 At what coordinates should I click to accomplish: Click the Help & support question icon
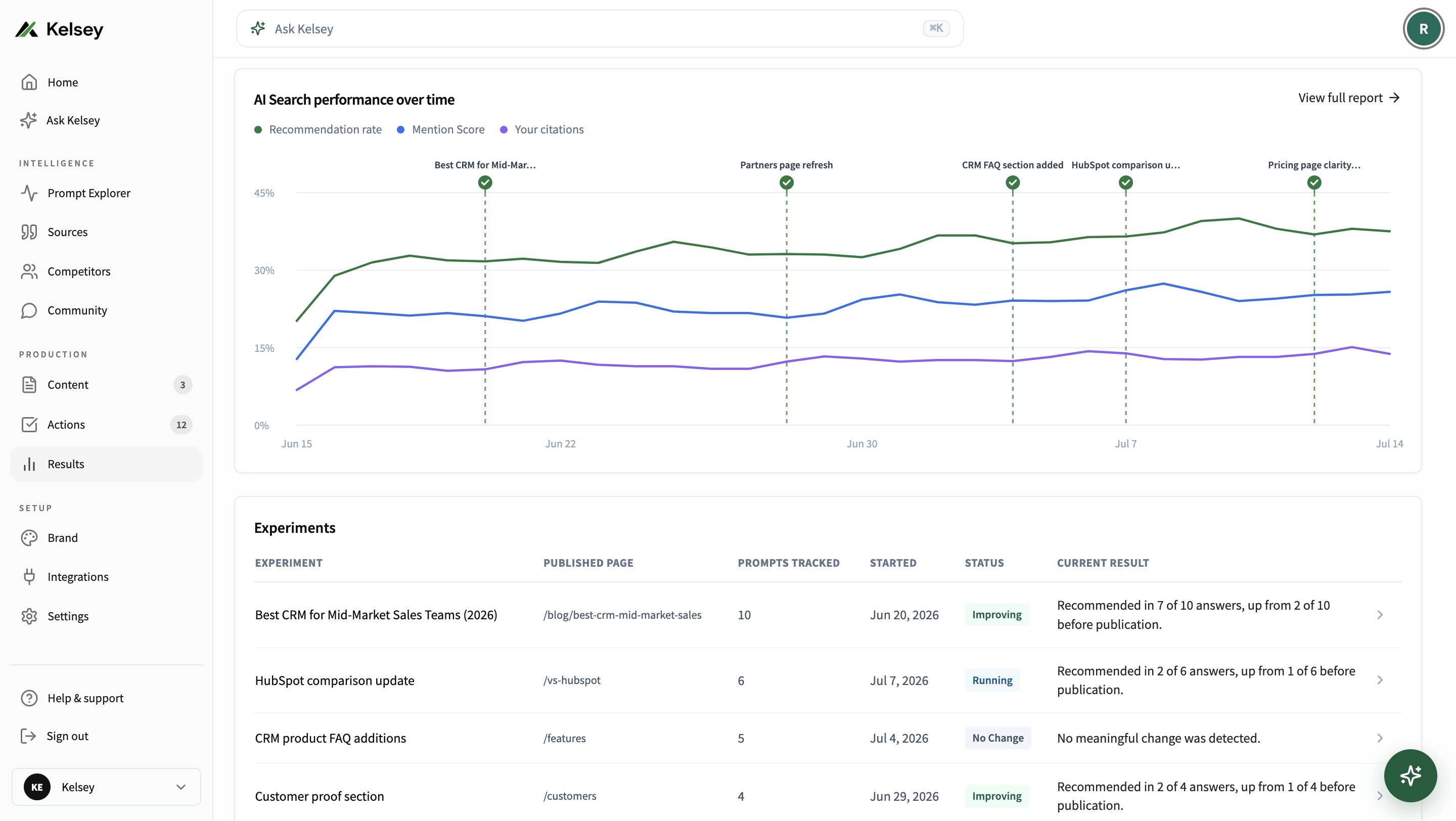click(29, 698)
